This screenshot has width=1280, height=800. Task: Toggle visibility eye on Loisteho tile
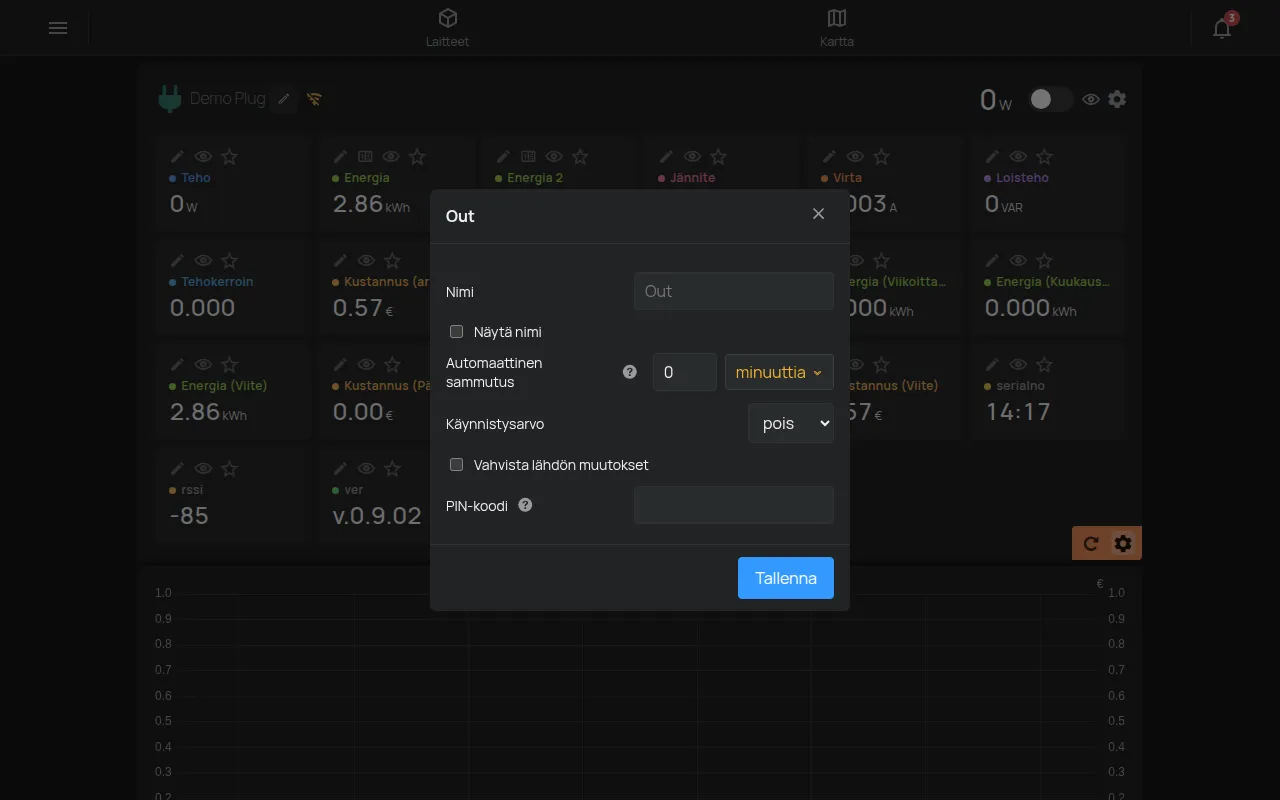1018,156
